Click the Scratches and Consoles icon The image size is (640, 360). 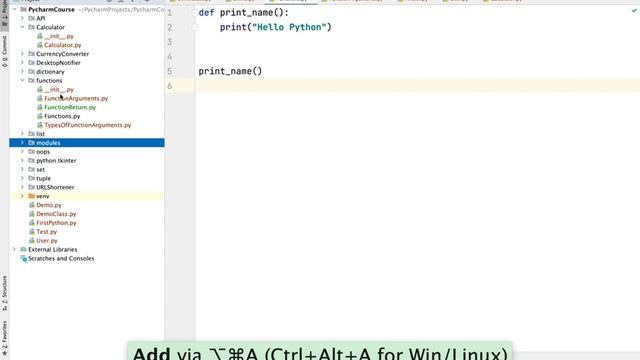click(24, 259)
